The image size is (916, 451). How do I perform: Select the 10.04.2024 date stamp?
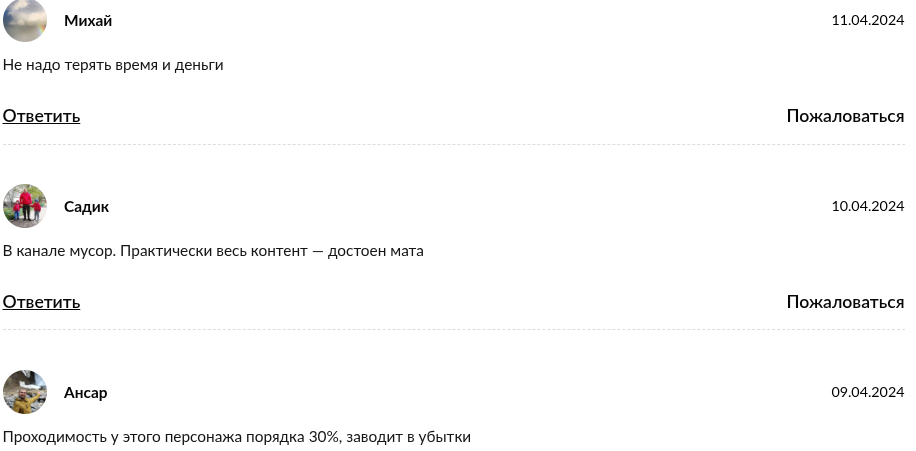[867, 207]
